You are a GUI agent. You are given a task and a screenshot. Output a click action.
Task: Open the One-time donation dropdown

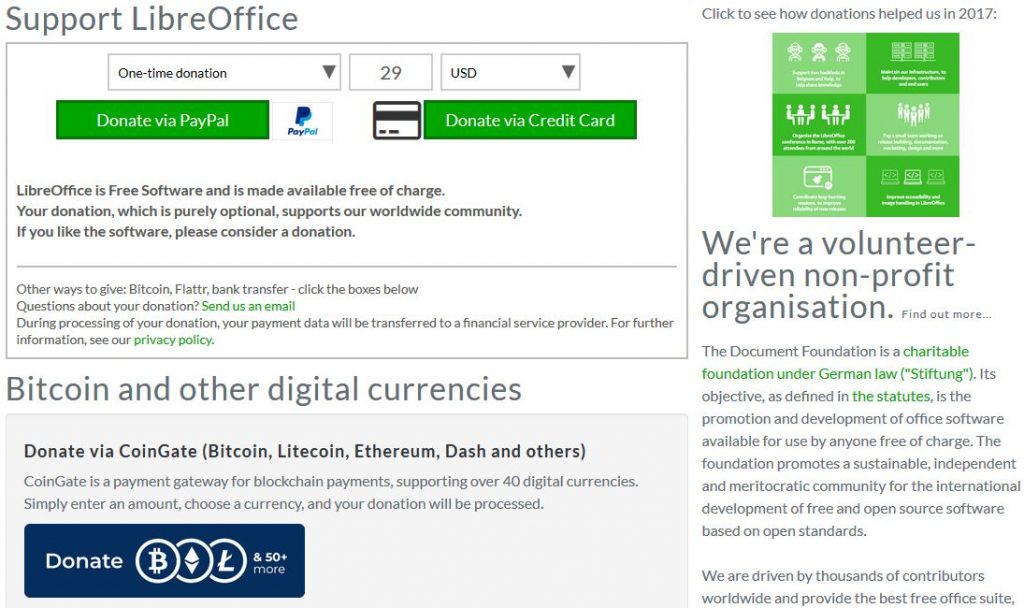pyautogui.click(x=224, y=72)
